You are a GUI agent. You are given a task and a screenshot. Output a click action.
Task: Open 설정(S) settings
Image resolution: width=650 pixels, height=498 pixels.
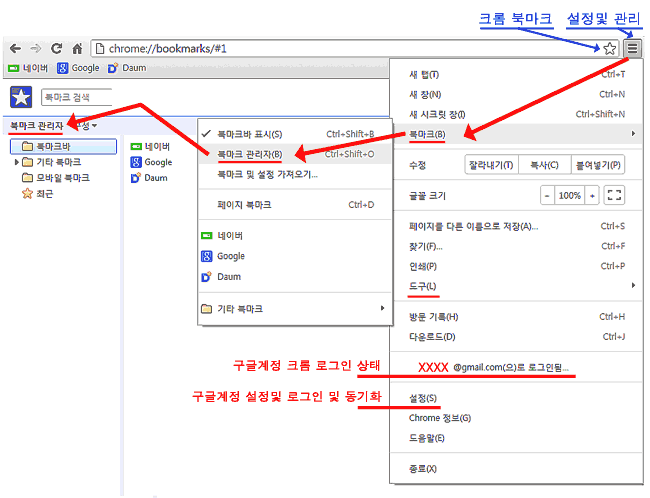(517, 398)
